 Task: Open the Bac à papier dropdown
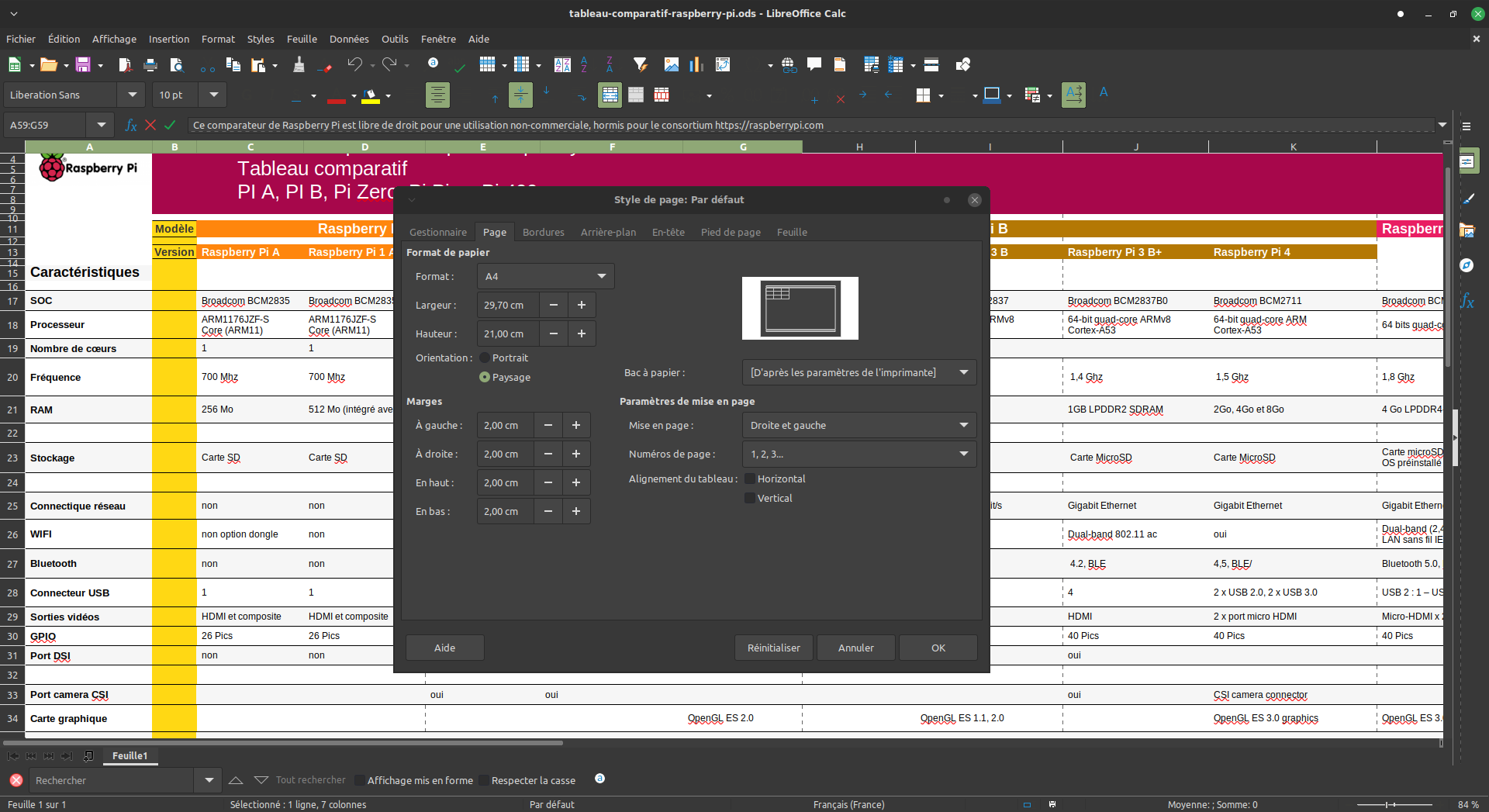pos(859,372)
